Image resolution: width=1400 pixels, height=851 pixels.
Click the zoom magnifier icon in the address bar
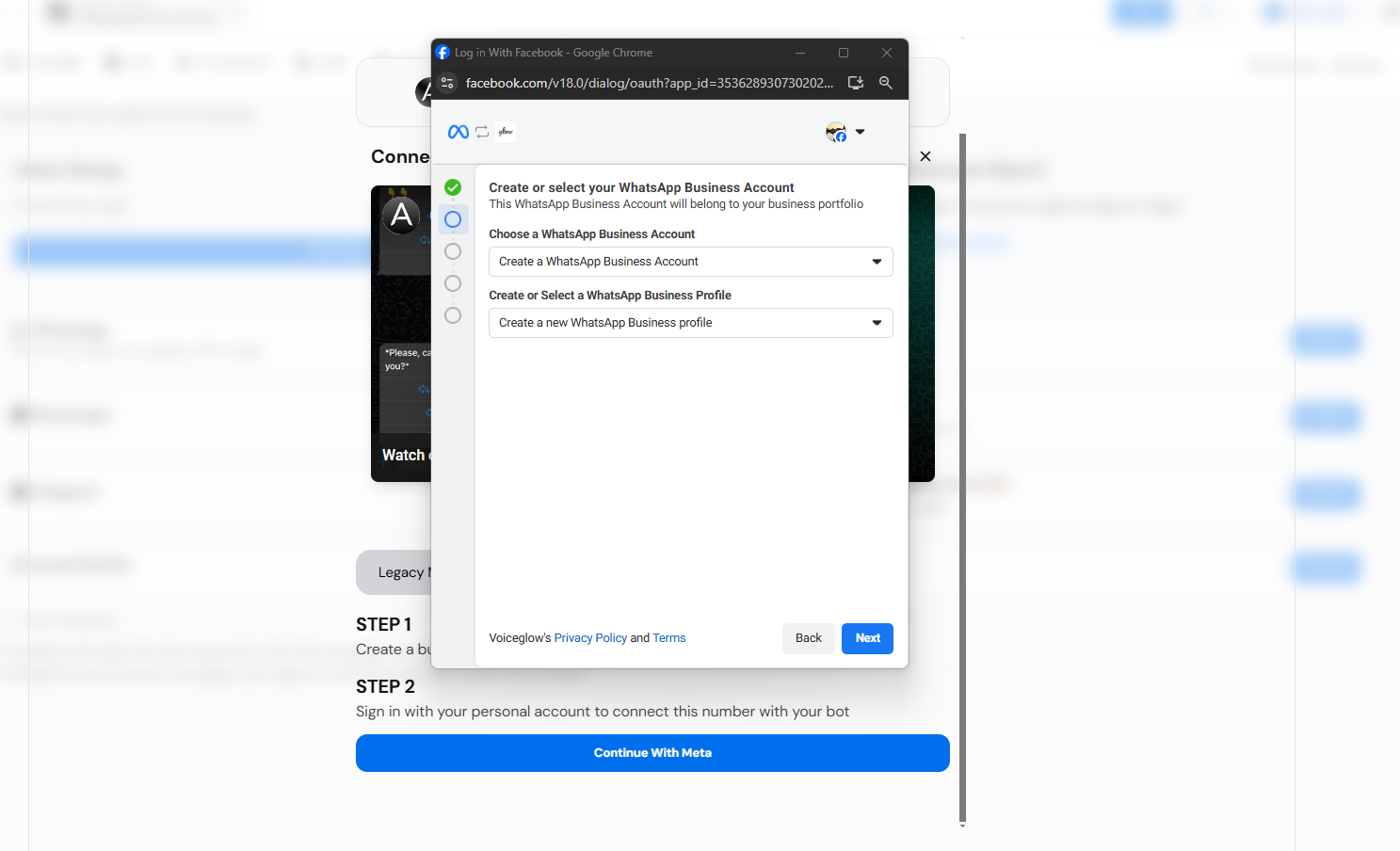tap(885, 83)
